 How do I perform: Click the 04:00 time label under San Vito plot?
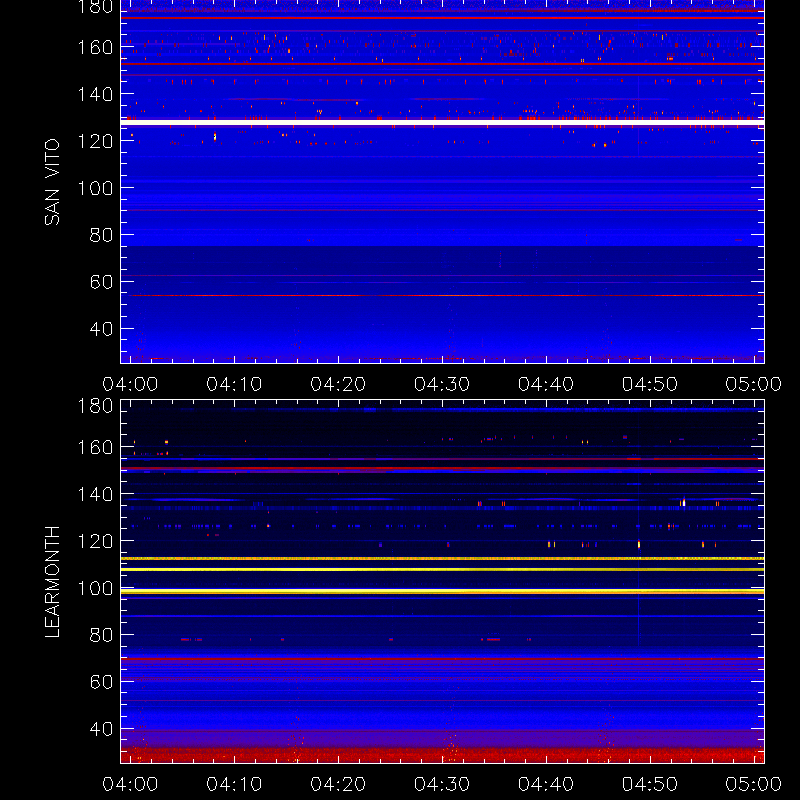[130, 384]
